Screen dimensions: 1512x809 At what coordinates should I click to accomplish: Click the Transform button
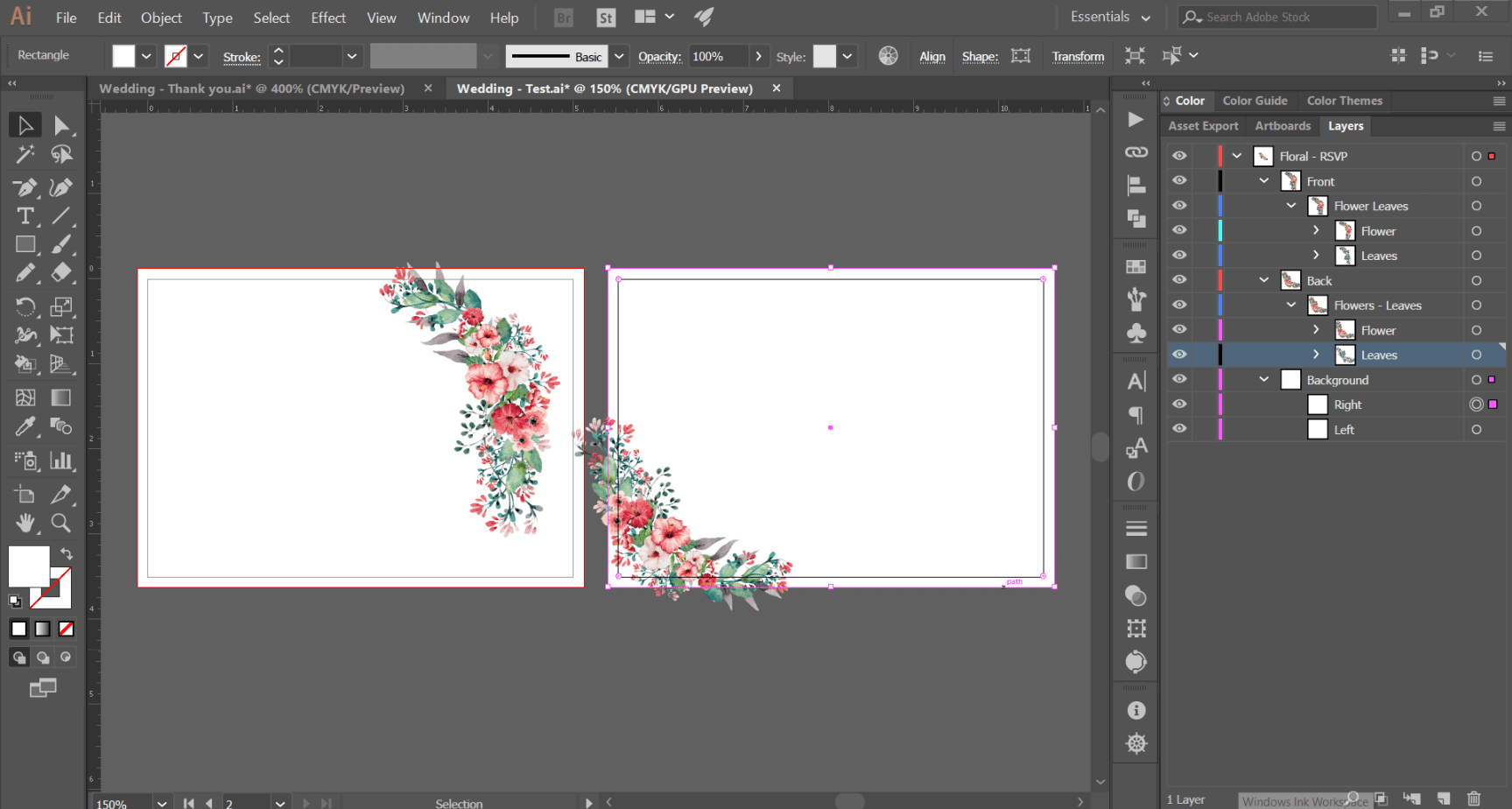[1078, 57]
